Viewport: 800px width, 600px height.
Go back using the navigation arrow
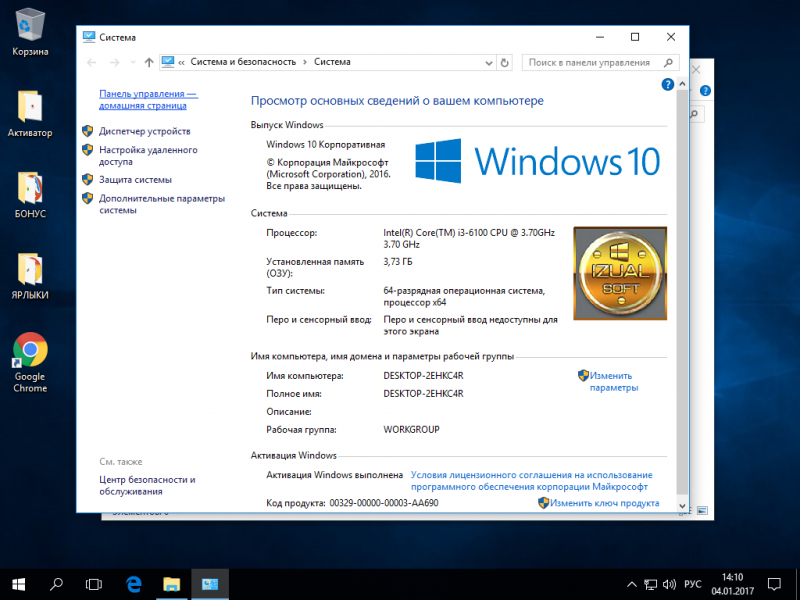click(x=92, y=62)
